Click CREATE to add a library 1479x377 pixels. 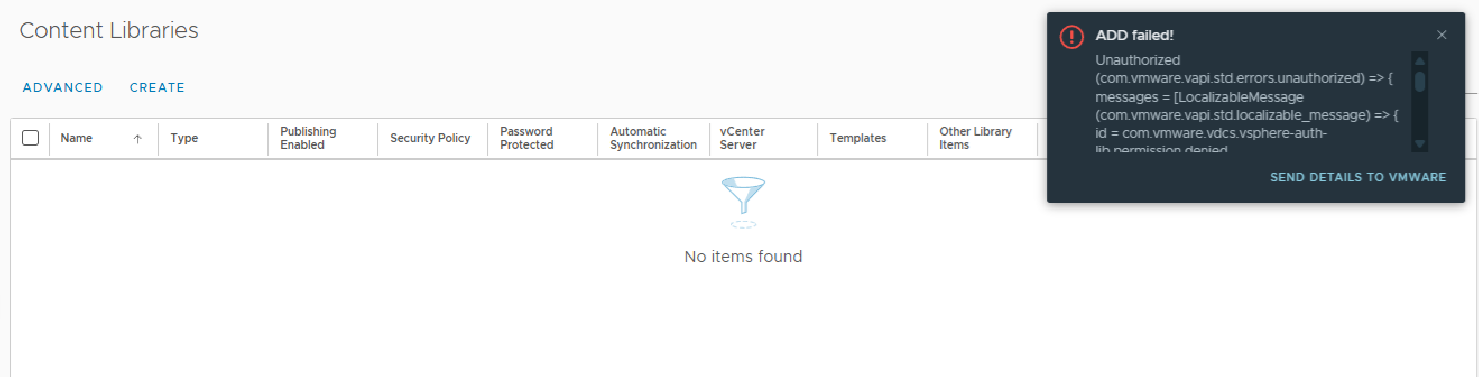(157, 88)
